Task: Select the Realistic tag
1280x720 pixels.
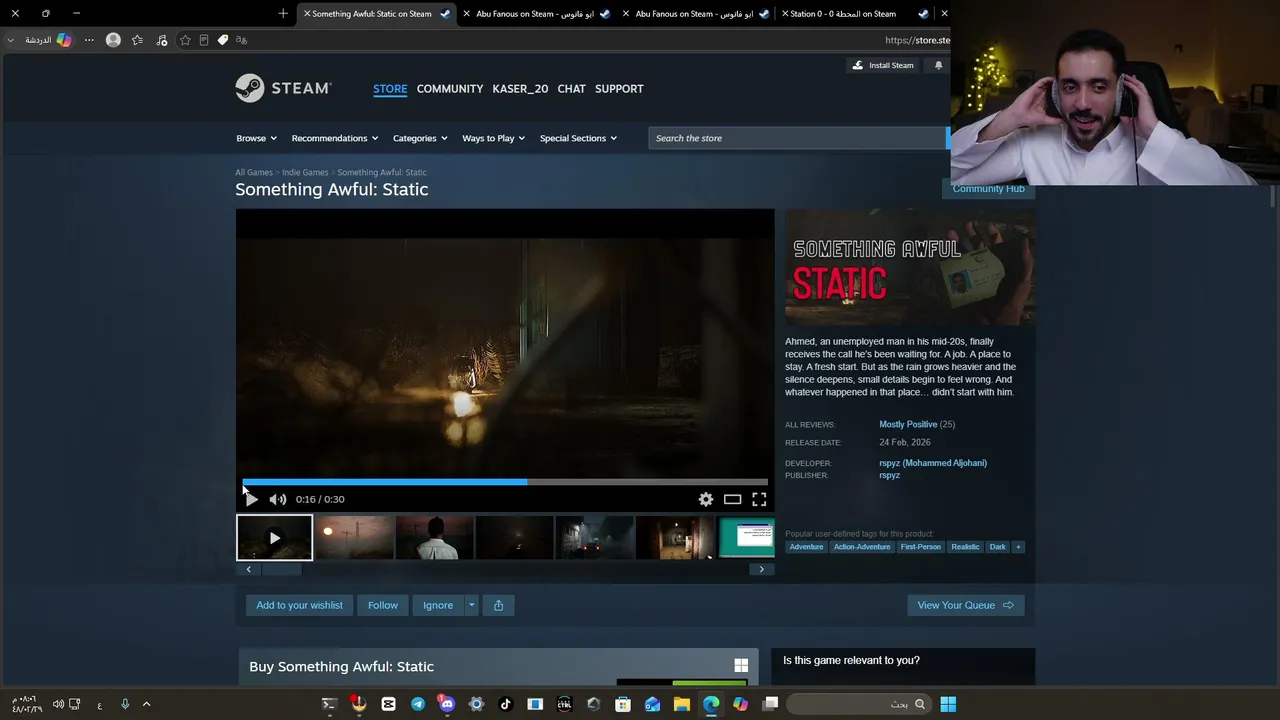Action: coord(965,547)
